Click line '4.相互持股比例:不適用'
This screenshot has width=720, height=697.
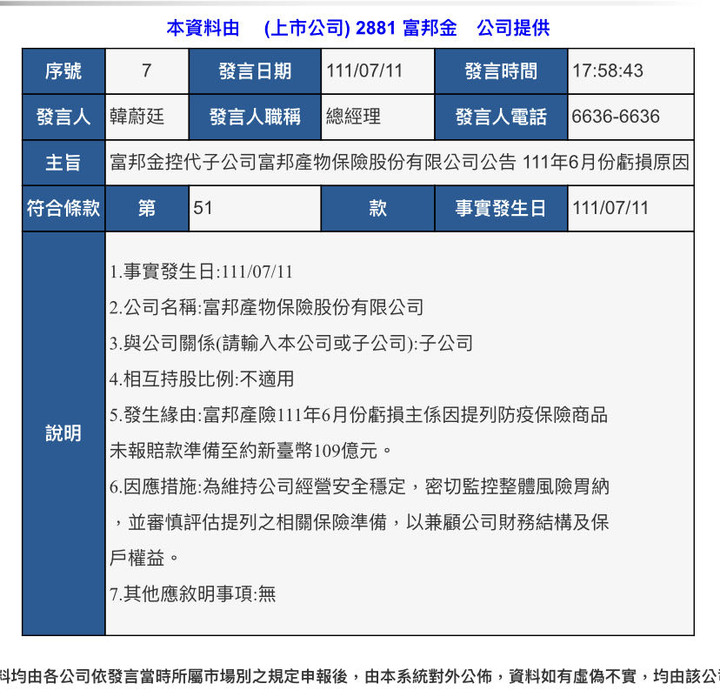202,379
